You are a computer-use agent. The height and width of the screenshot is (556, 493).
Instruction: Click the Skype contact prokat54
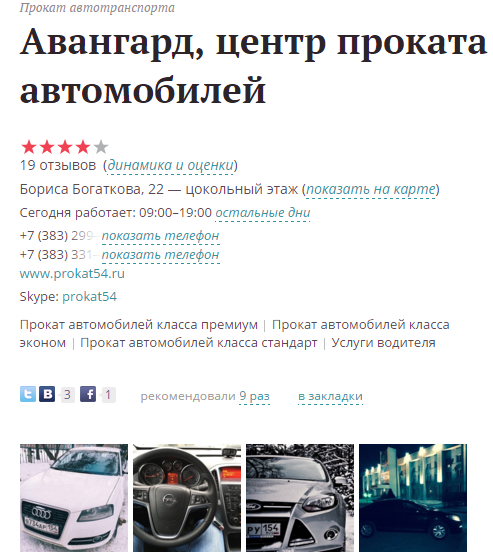click(x=89, y=296)
